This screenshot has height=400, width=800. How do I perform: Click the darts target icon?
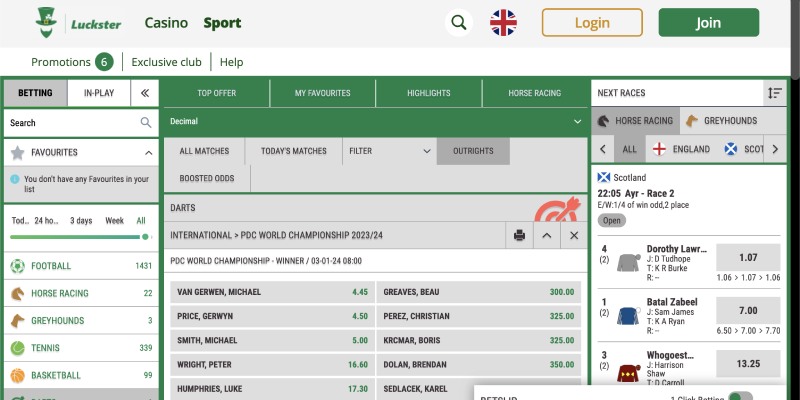point(558,209)
